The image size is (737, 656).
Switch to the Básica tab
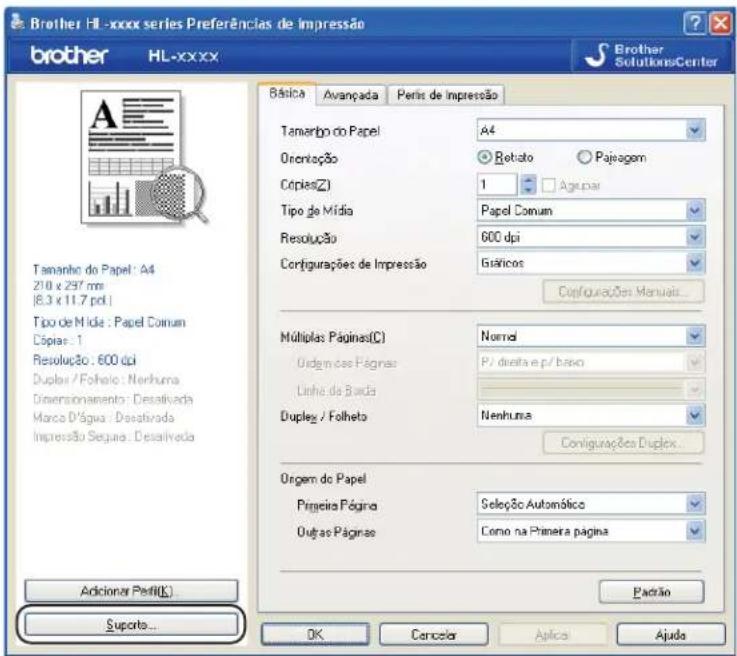(x=287, y=94)
